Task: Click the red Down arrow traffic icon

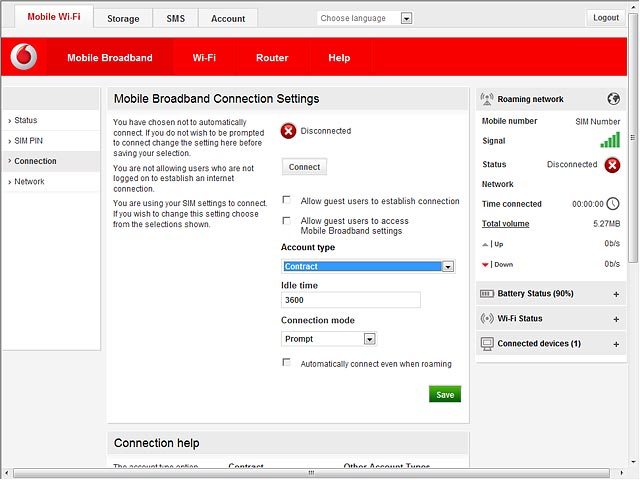Action: (x=485, y=264)
